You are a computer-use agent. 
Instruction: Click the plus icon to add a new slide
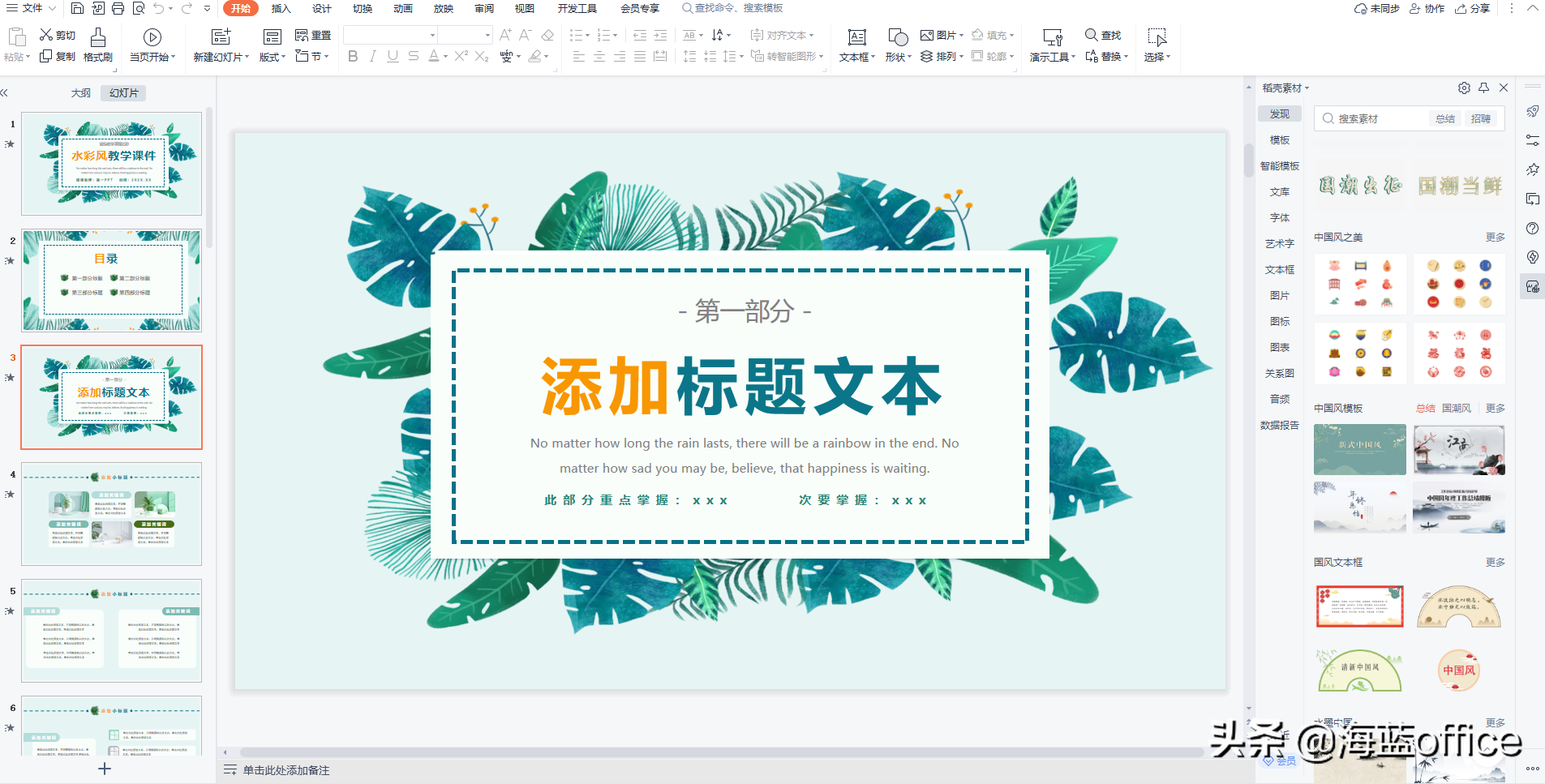pyautogui.click(x=105, y=769)
